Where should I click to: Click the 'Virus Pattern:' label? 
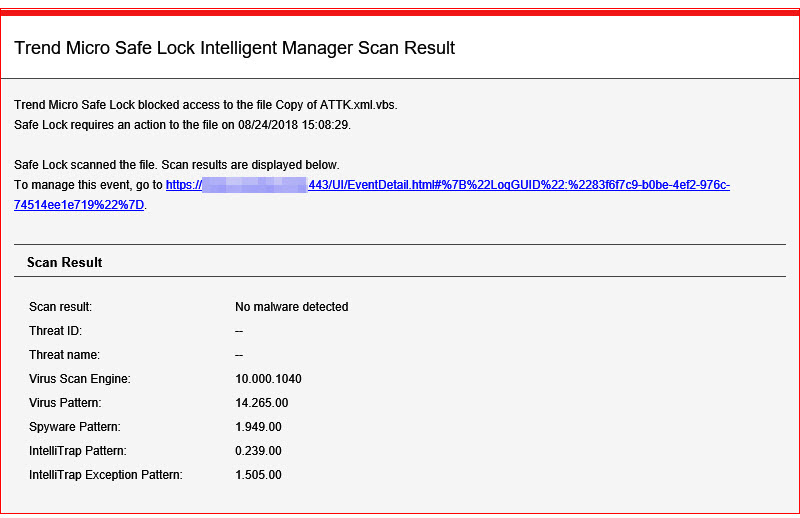coord(65,403)
